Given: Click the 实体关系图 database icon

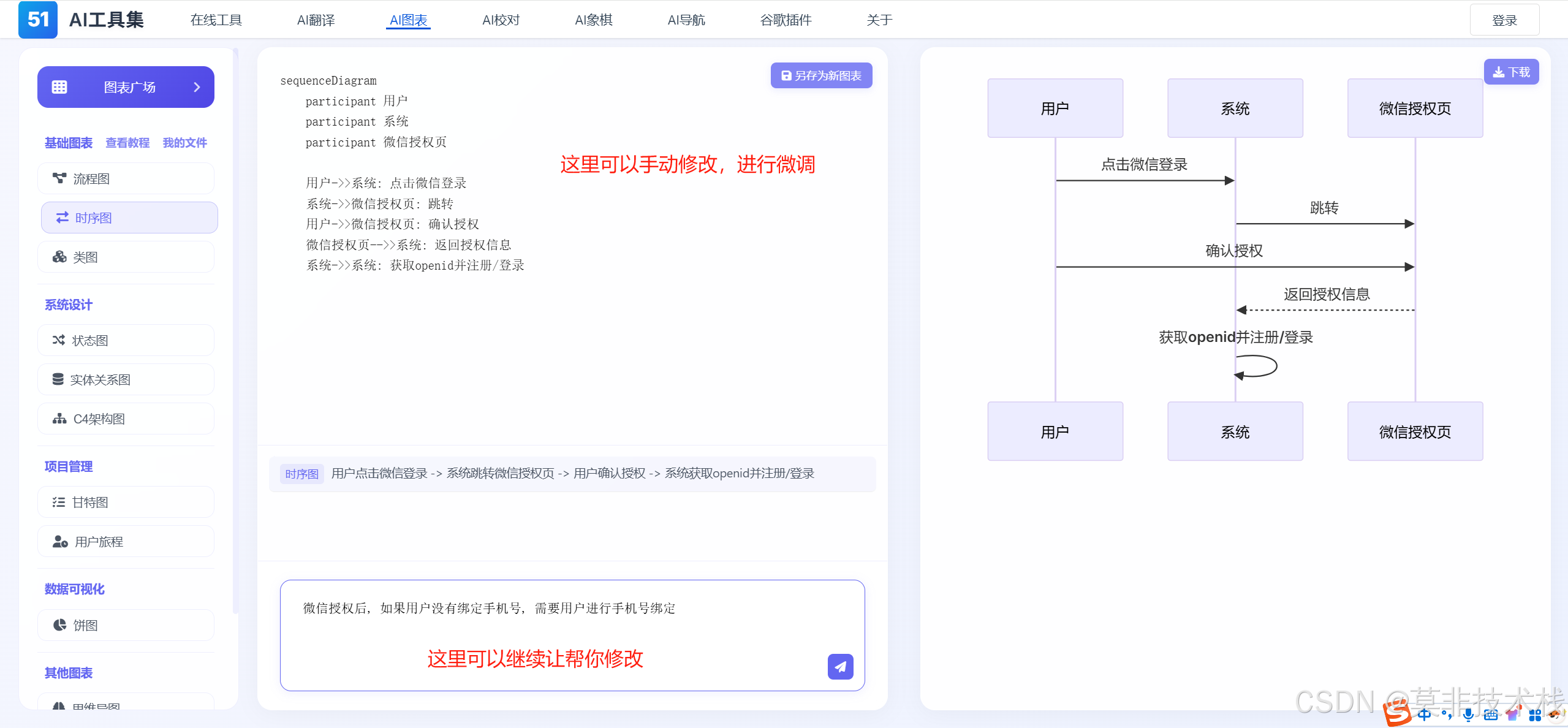Looking at the screenshot, I should [x=58, y=379].
